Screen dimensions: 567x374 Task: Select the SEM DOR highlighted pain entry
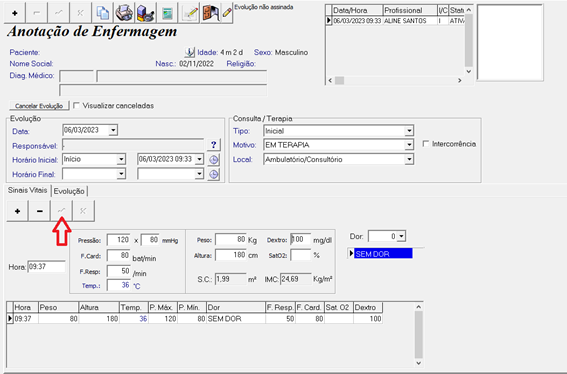coord(383,254)
